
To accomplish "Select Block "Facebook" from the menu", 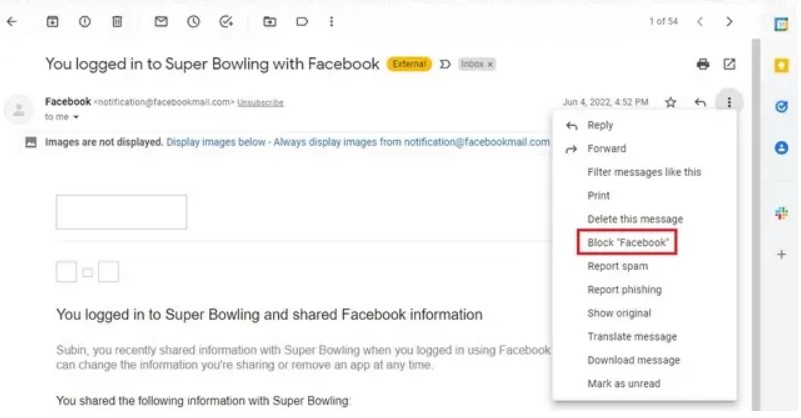I will tap(628, 243).
